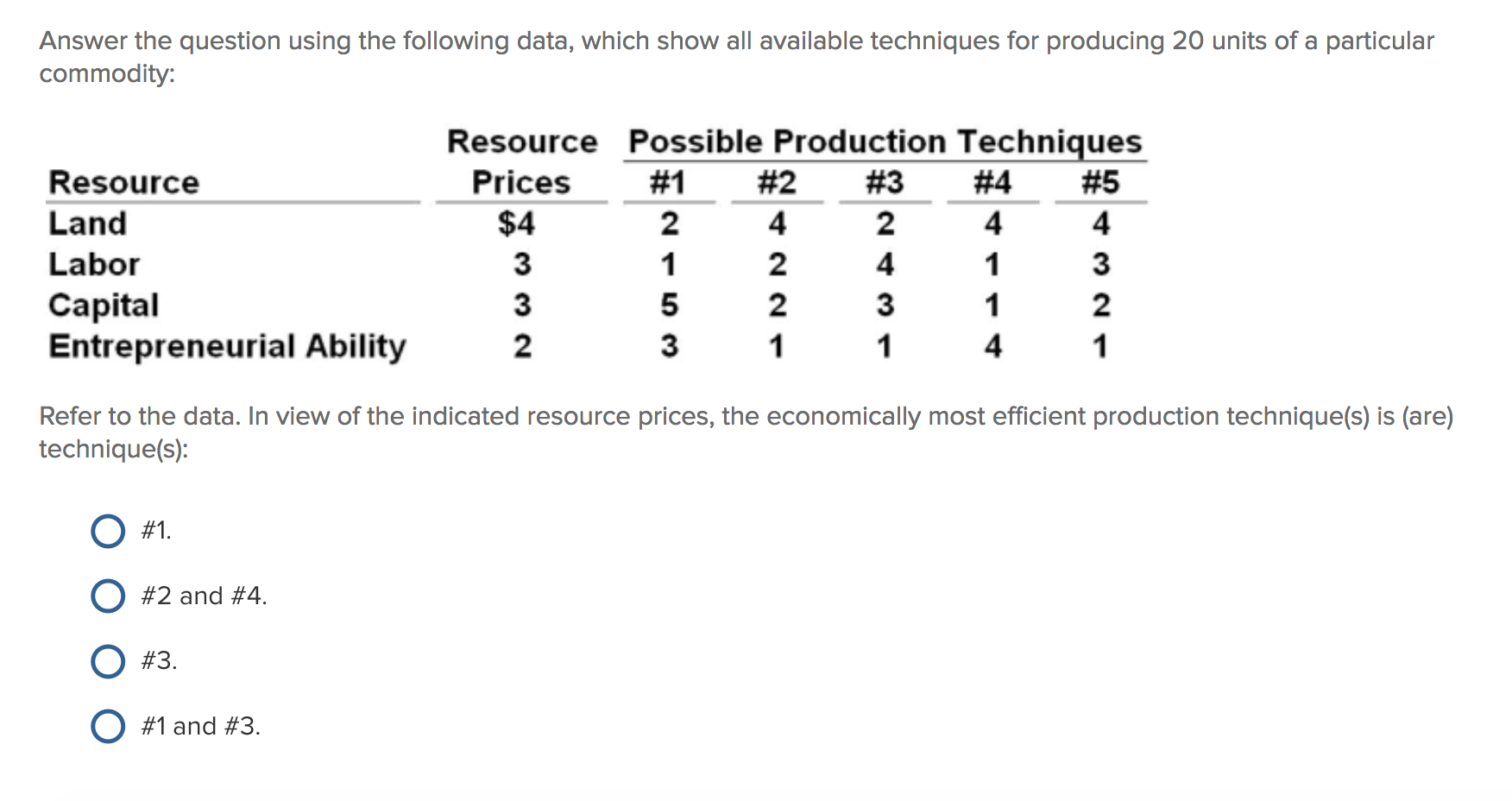Click the #4 technique column header
Image resolution: width=1512 pixels, height=801 pixels.
click(x=991, y=182)
